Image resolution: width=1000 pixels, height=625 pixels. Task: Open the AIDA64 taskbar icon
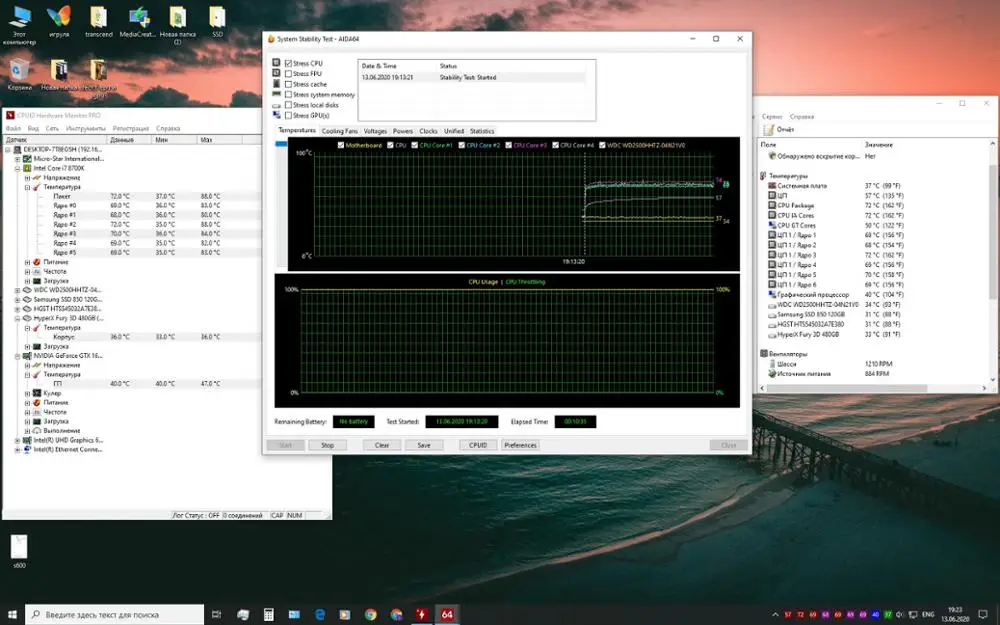tap(447, 614)
